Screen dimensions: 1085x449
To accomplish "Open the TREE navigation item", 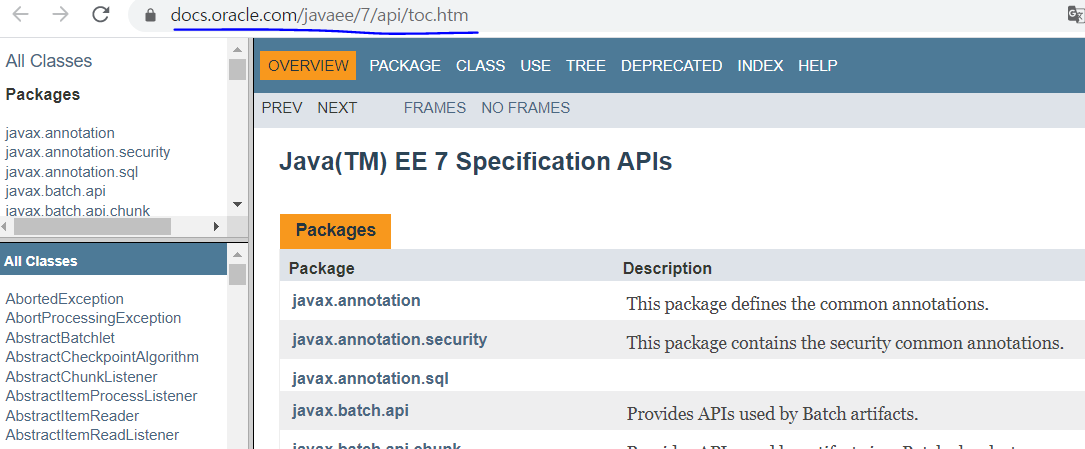I will [585, 66].
